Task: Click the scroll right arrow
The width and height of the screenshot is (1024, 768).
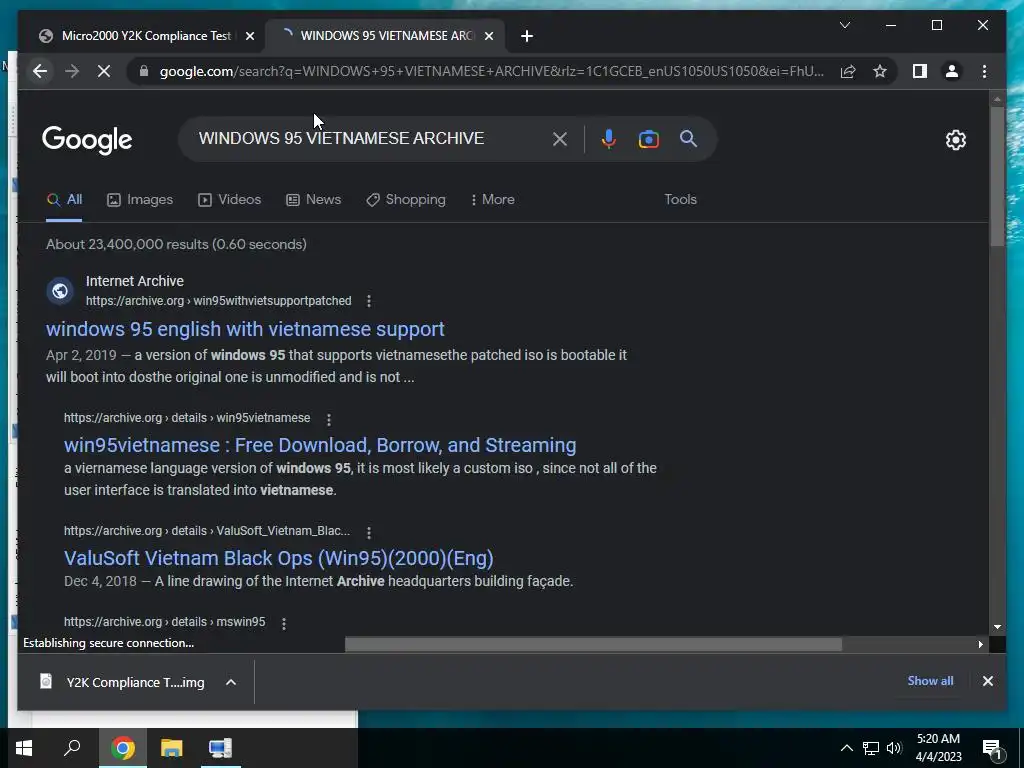Action: click(x=980, y=645)
